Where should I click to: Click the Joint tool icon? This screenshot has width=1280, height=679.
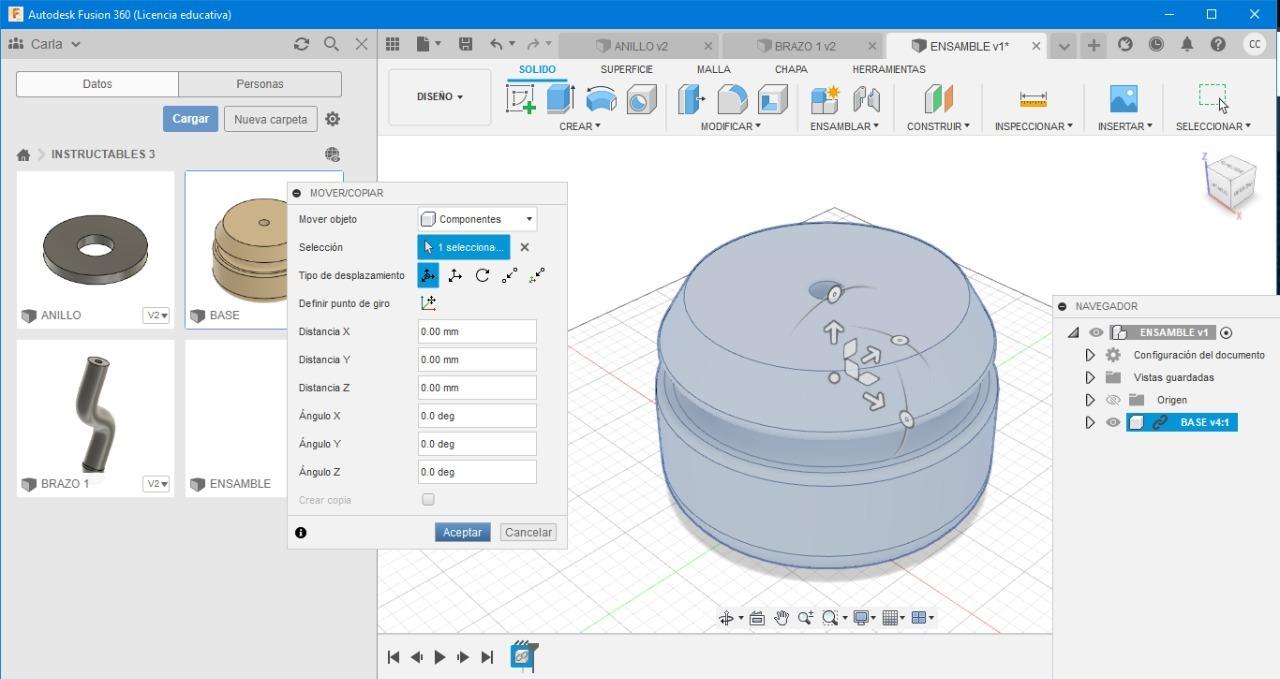coord(866,99)
